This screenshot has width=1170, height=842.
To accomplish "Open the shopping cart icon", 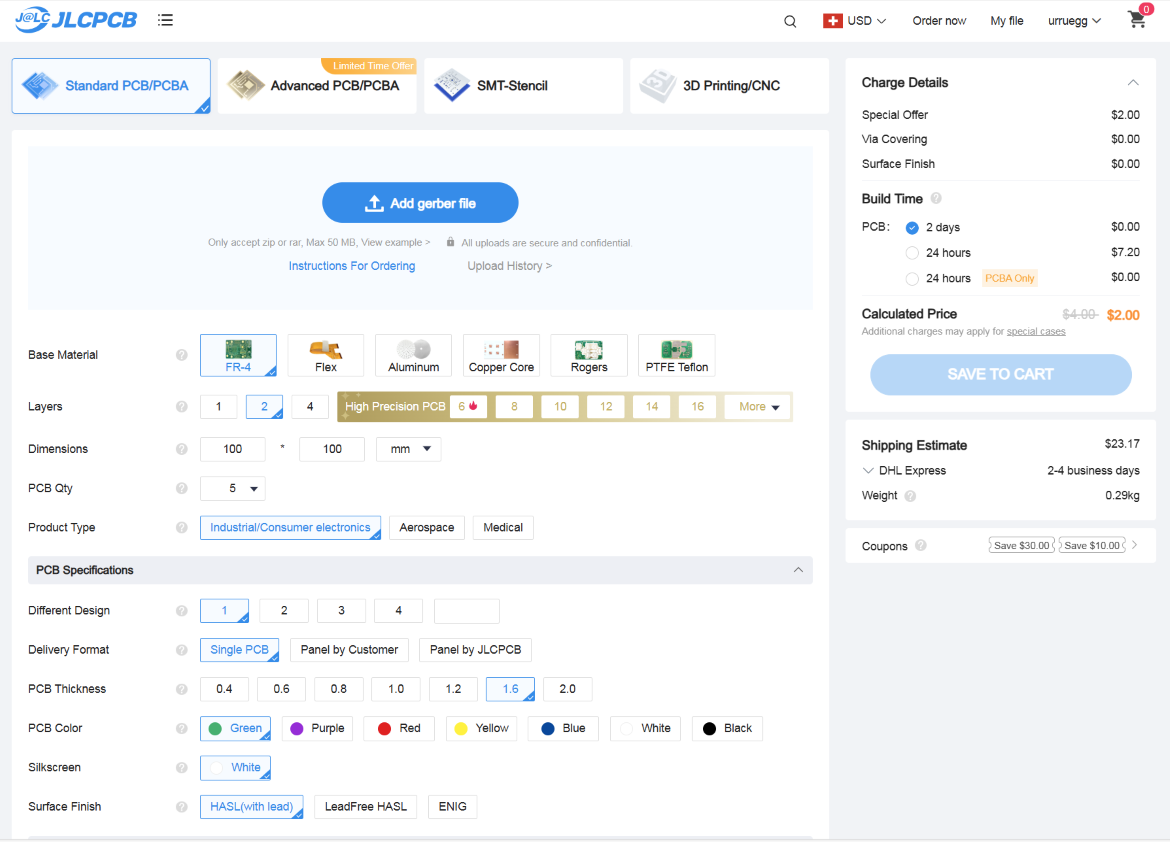I will click(1137, 20).
